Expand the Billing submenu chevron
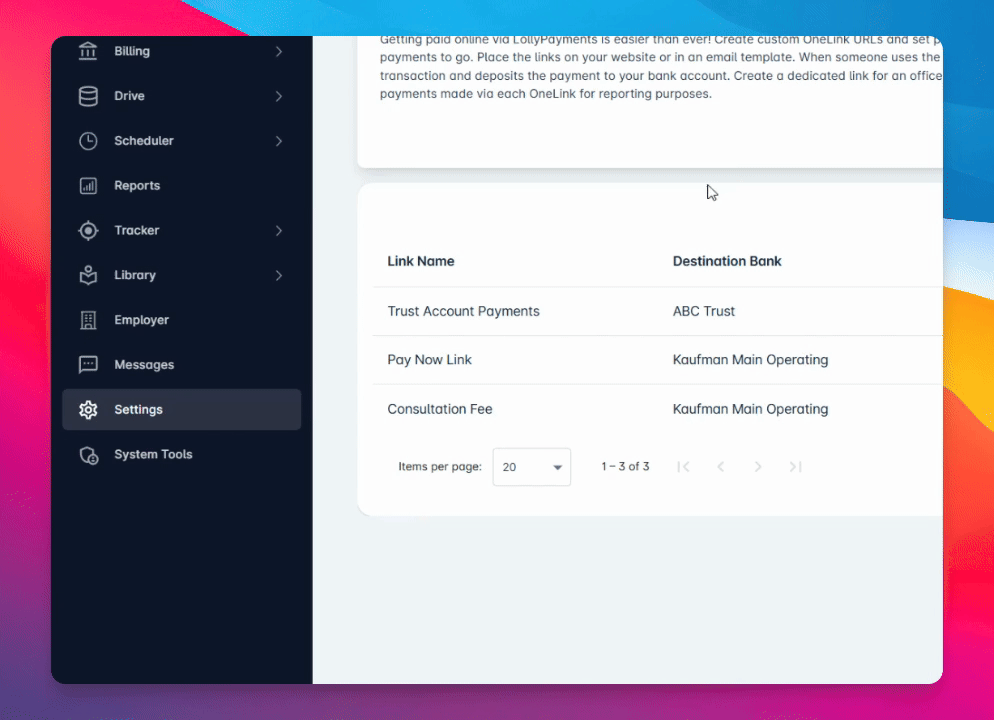994x720 pixels. 279,51
